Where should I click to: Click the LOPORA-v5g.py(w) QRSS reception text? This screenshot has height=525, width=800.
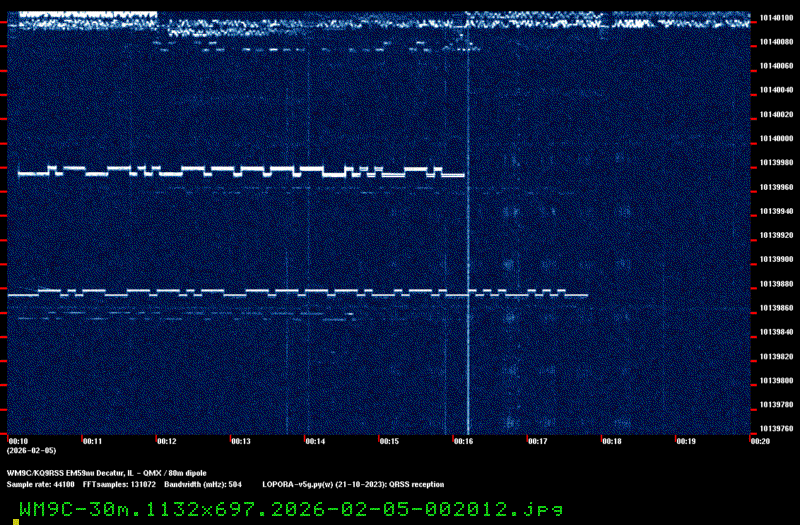(x=353, y=485)
